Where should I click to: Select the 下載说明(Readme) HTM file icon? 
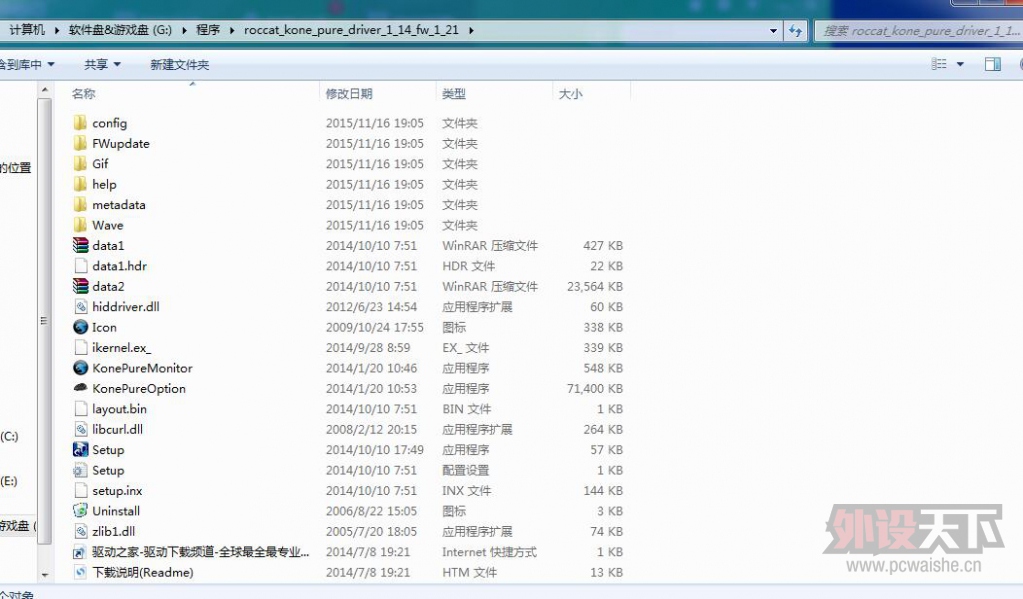[x=80, y=572]
